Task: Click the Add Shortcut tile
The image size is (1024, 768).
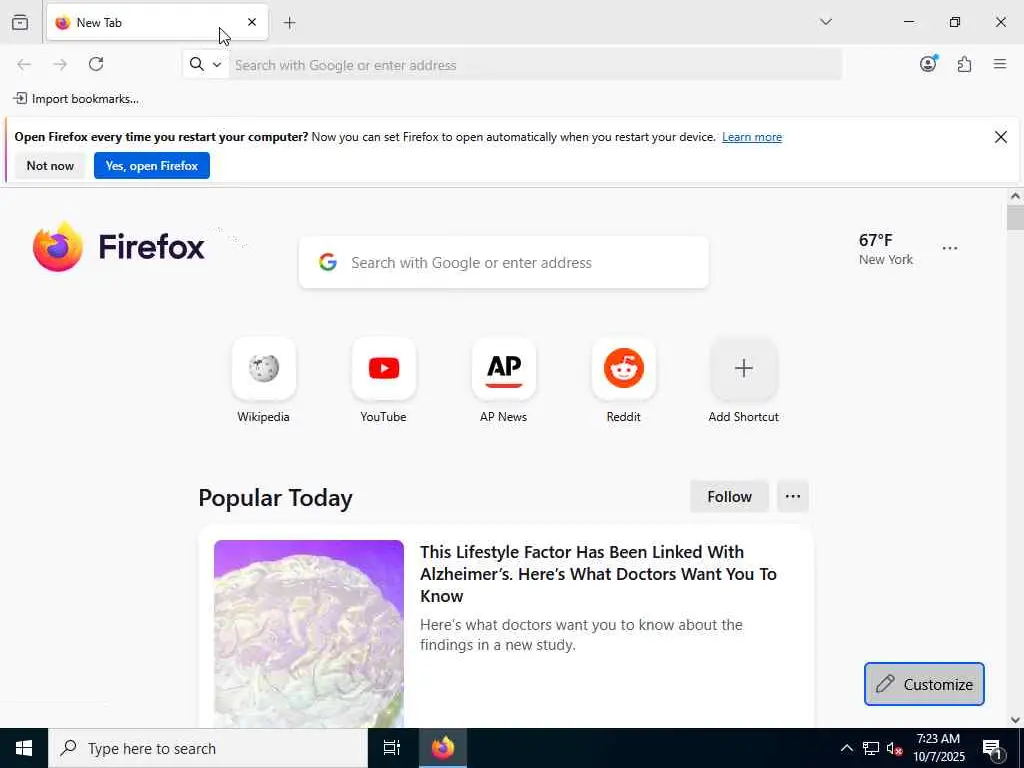Action: 743,381
